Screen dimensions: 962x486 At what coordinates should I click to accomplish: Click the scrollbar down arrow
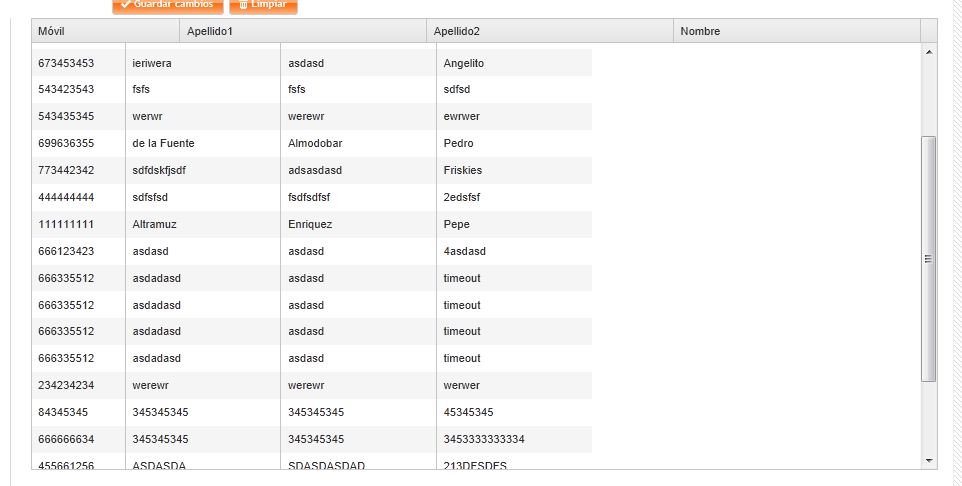tap(929, 460)
